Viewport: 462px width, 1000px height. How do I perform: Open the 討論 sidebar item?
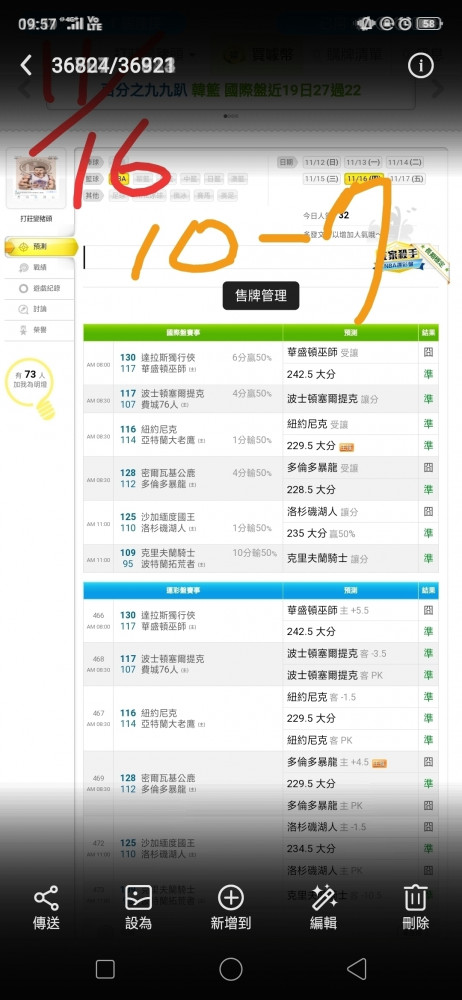tap(33, 309)
